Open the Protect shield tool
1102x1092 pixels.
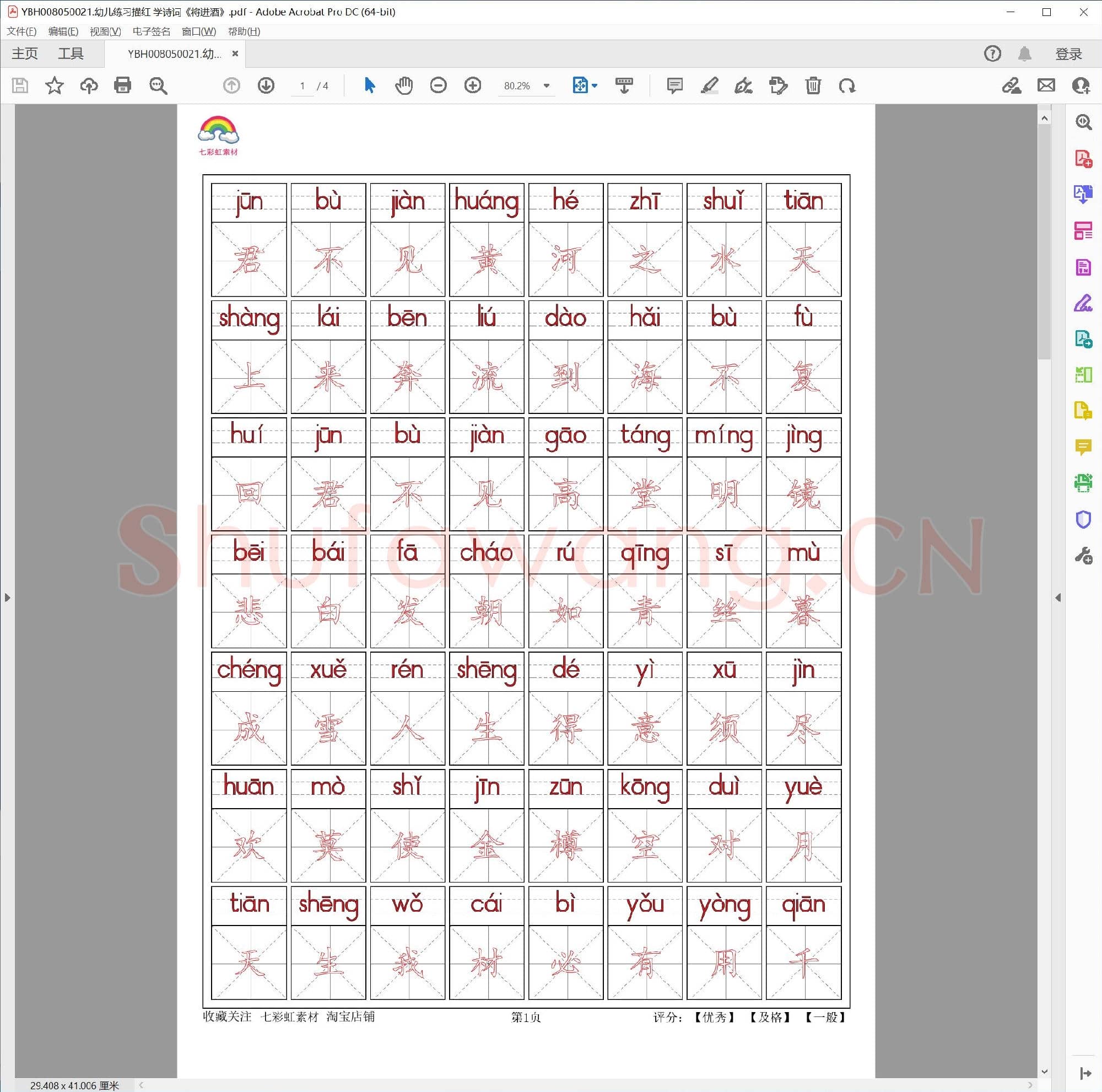point(1083,519)
